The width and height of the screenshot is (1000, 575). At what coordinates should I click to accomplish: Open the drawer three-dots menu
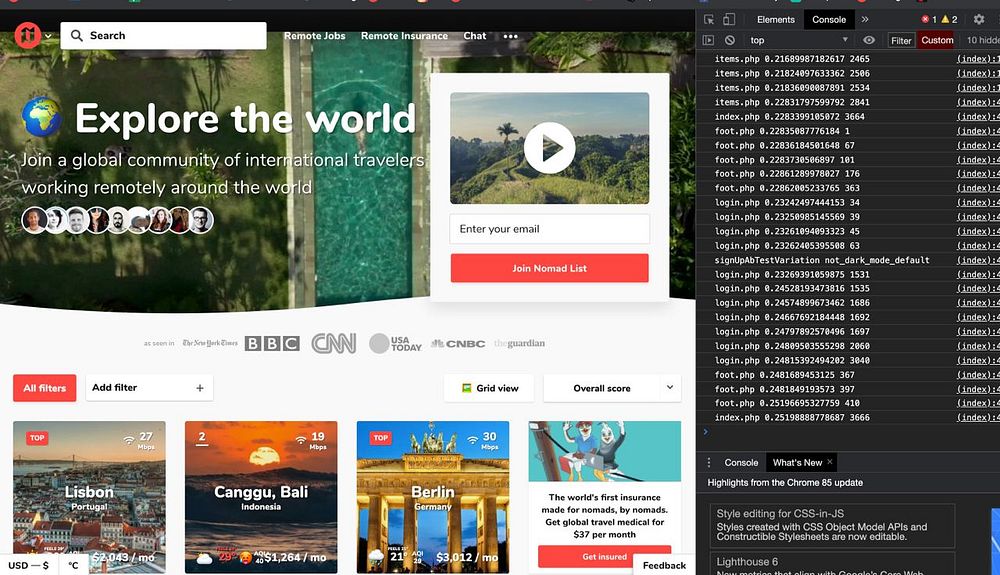pos(709,462)
